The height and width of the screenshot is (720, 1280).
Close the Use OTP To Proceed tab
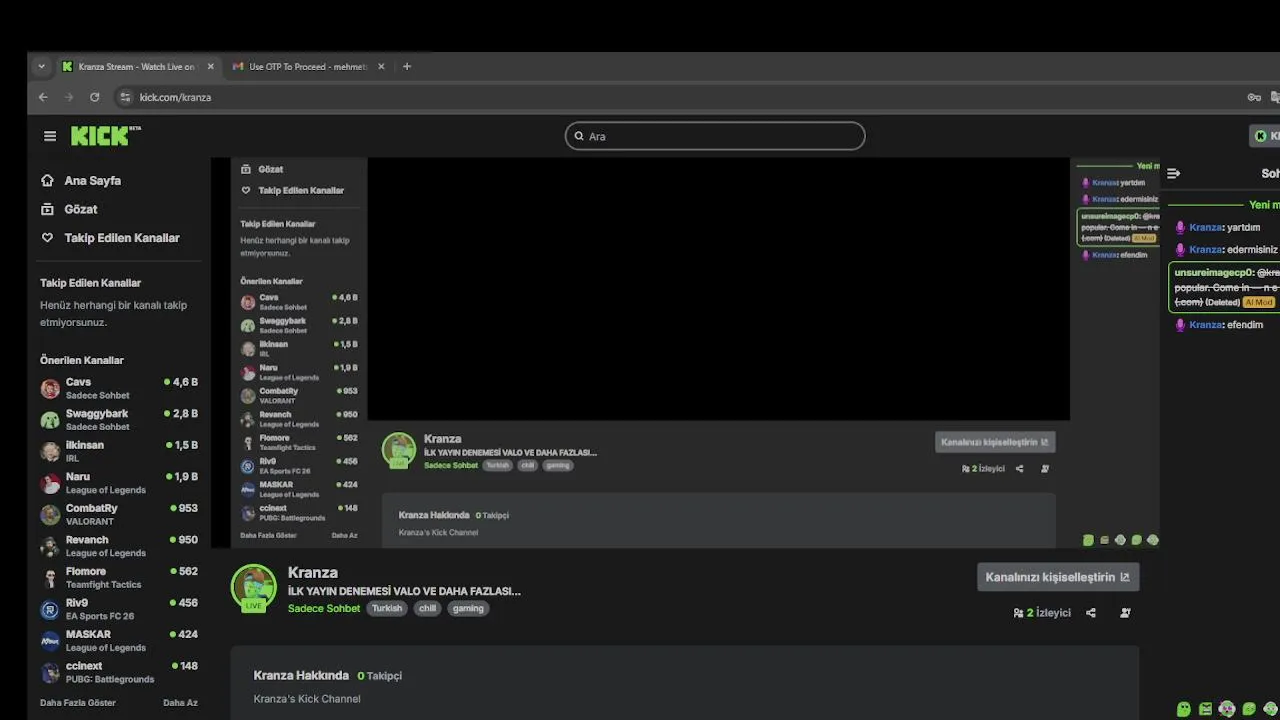381,67
